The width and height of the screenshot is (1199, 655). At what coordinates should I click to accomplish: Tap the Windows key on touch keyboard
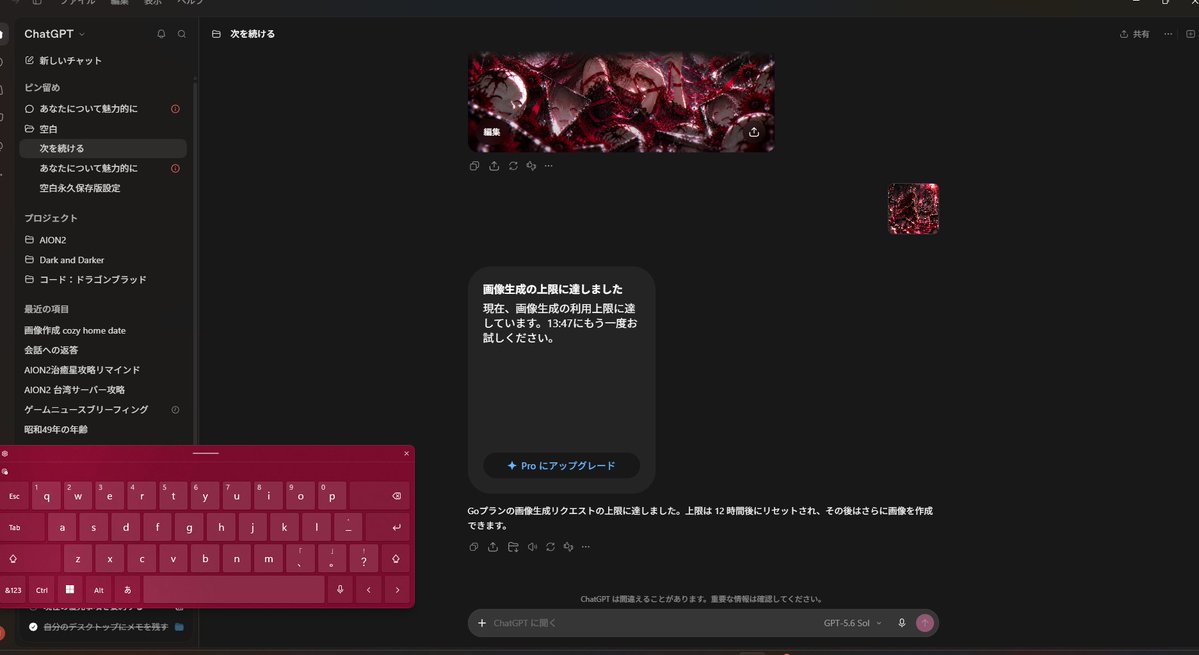pos(70,590)
